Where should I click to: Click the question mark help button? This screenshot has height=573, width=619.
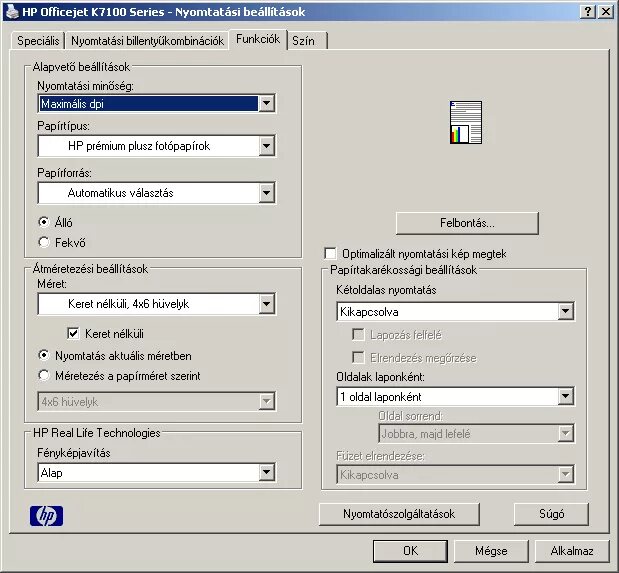pos(588,11)
